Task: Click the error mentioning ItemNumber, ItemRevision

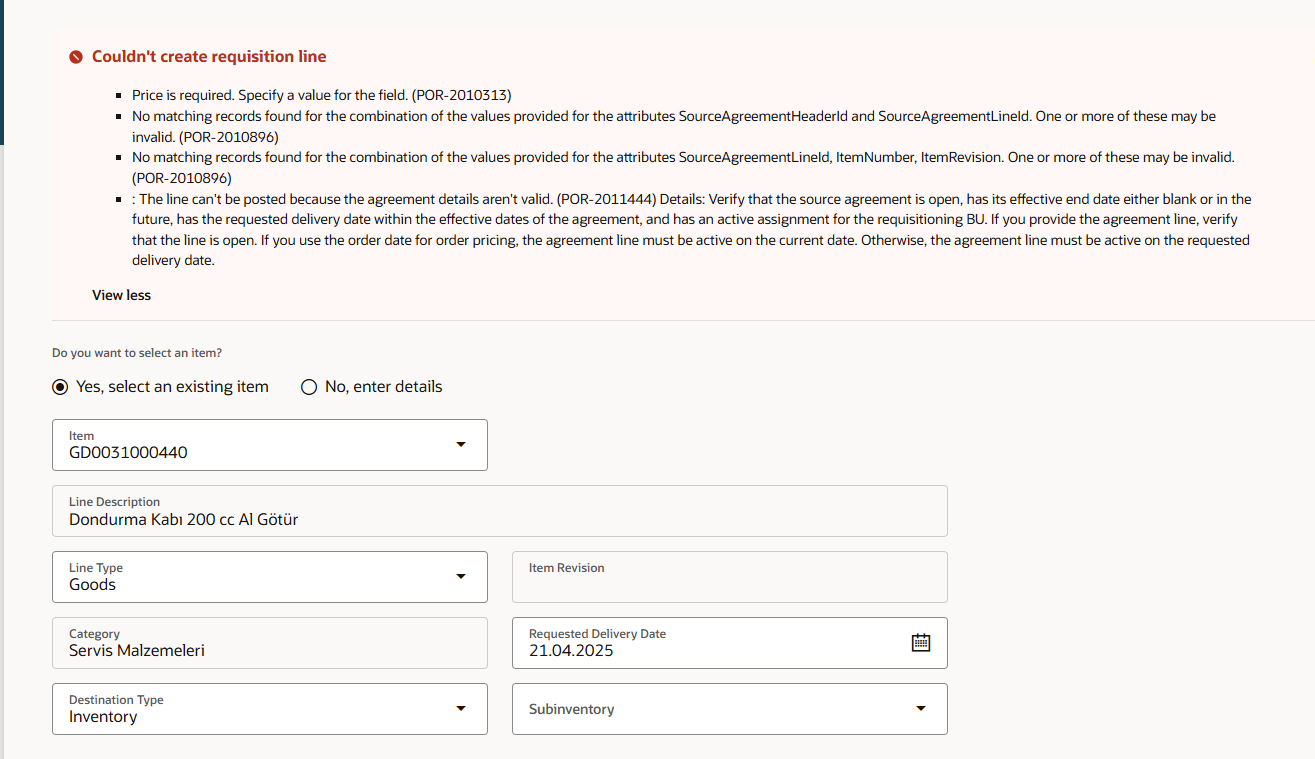Action: pyautogui.click(x=684, y=167)
